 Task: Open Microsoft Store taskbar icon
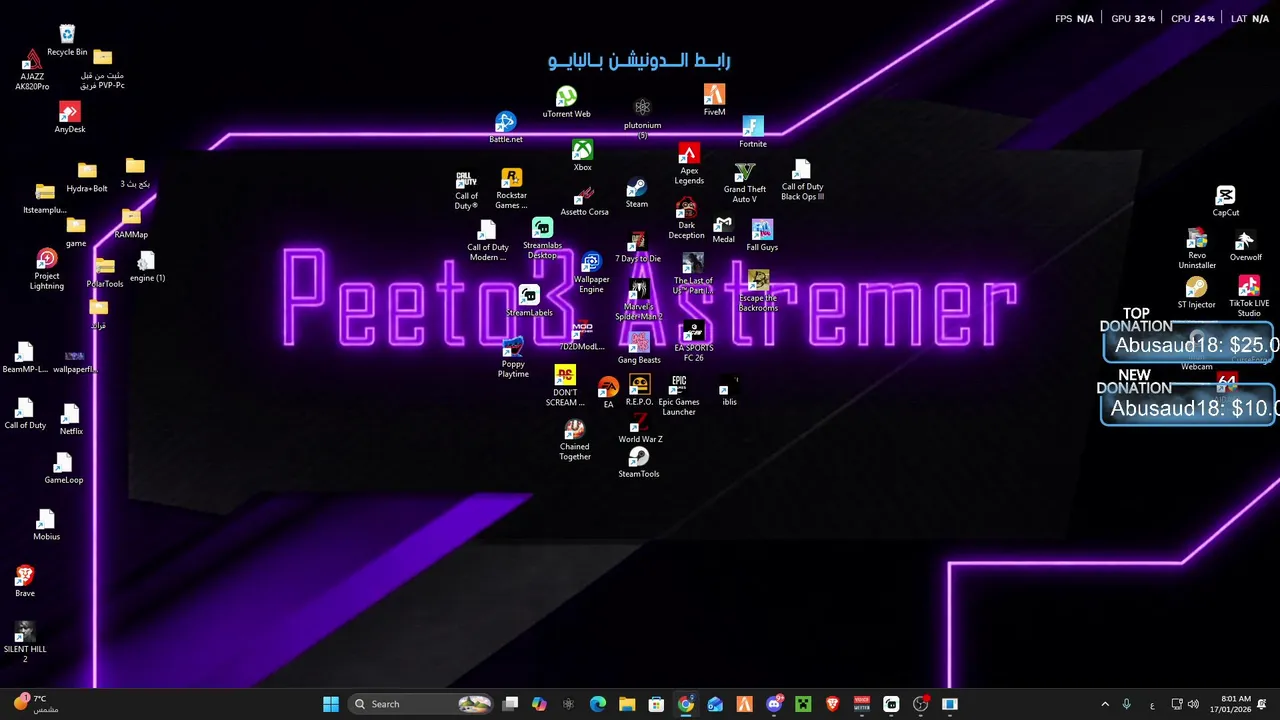(656, 704)
